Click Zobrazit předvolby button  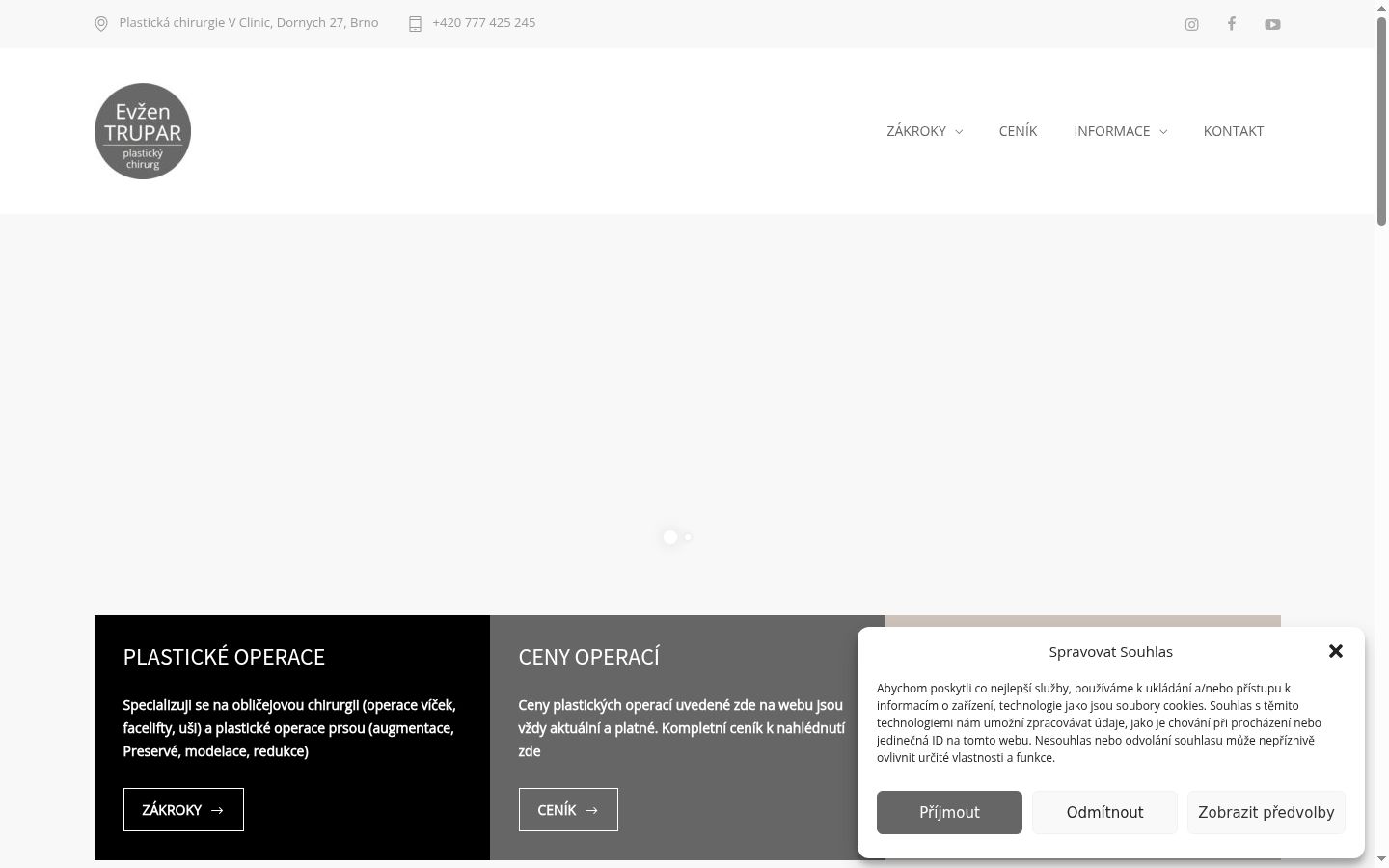tap(1266, 812)
